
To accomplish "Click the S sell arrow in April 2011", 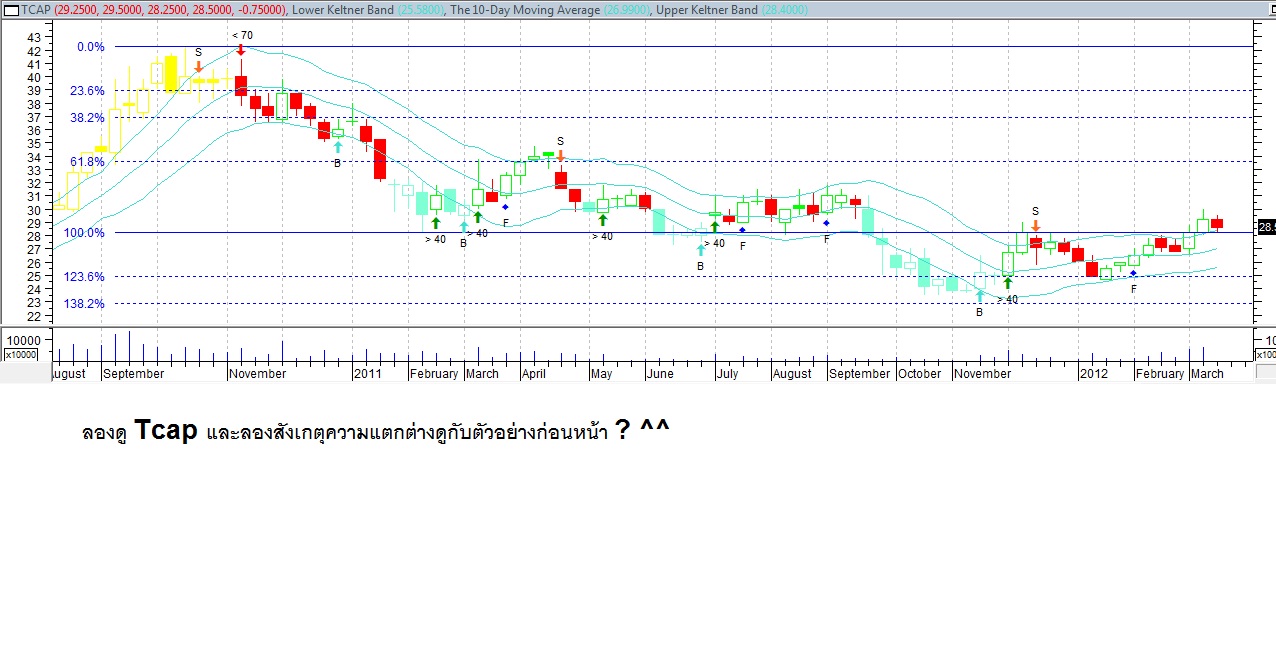I will point(561,155).
